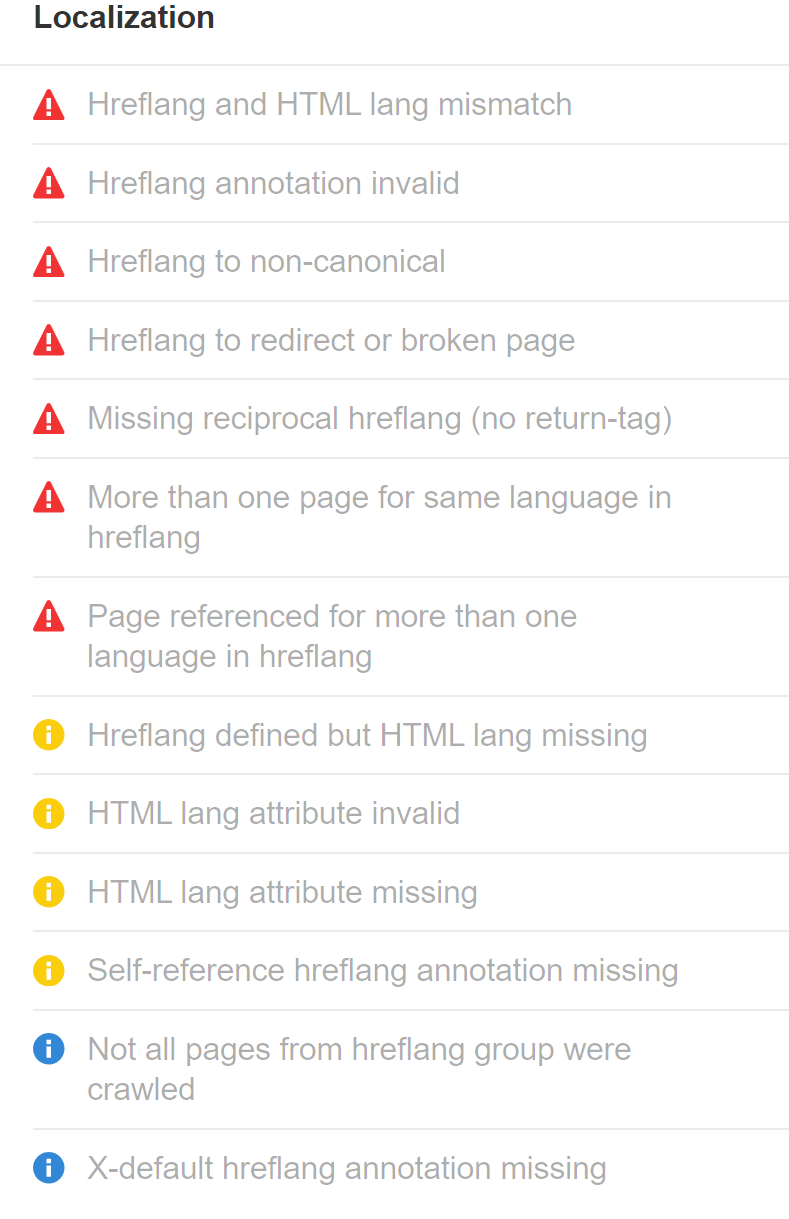The height and width of the screenshot is (1219, 789).
Task: Click the blue info icon for X-default hreflang annotation missing
Action: click(48, 1168)
